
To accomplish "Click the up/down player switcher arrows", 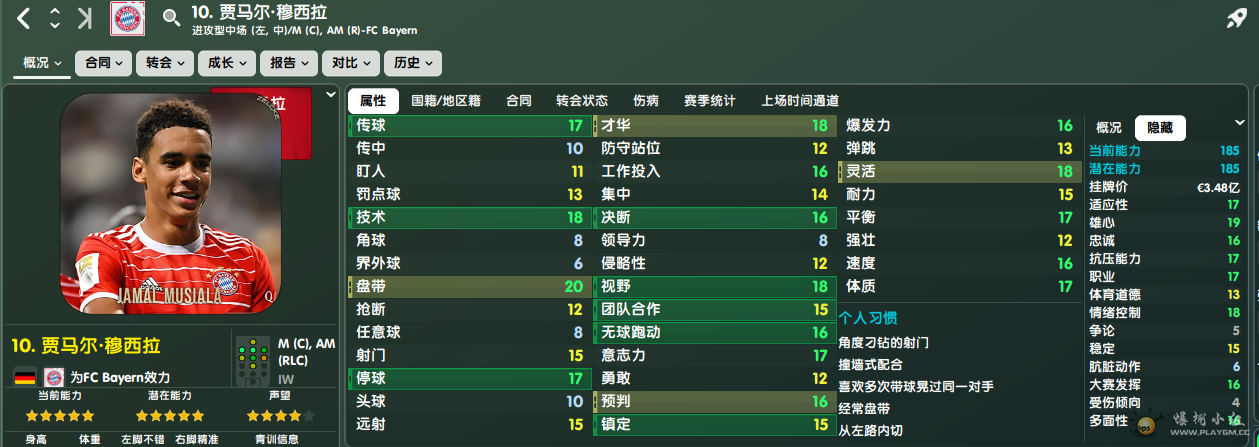I will click(55, 18).
